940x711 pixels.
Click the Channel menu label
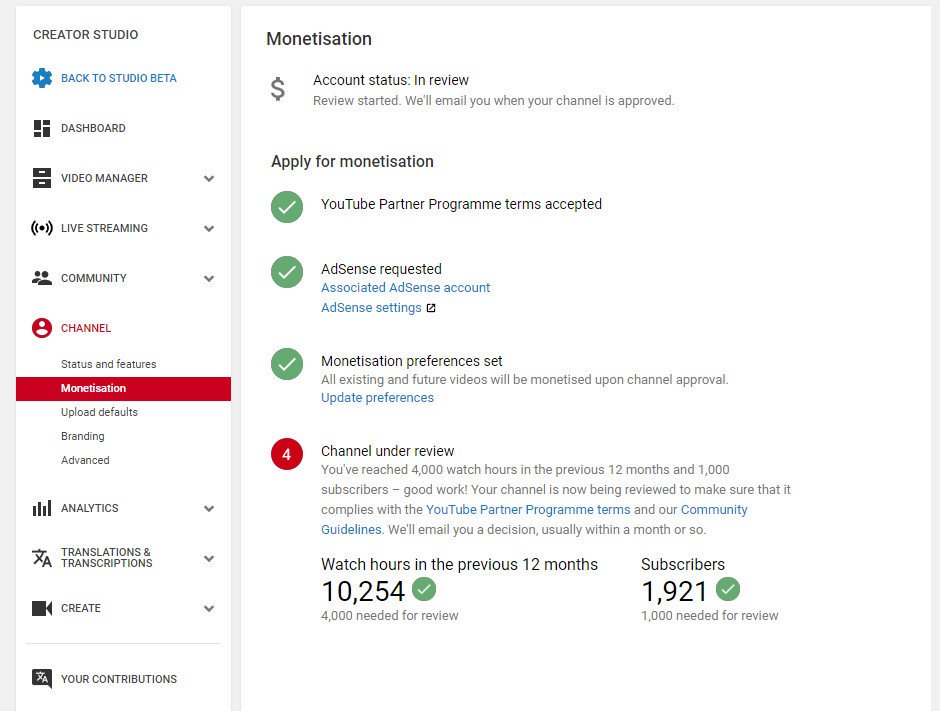pyautogui.click(x=86, y=328)
